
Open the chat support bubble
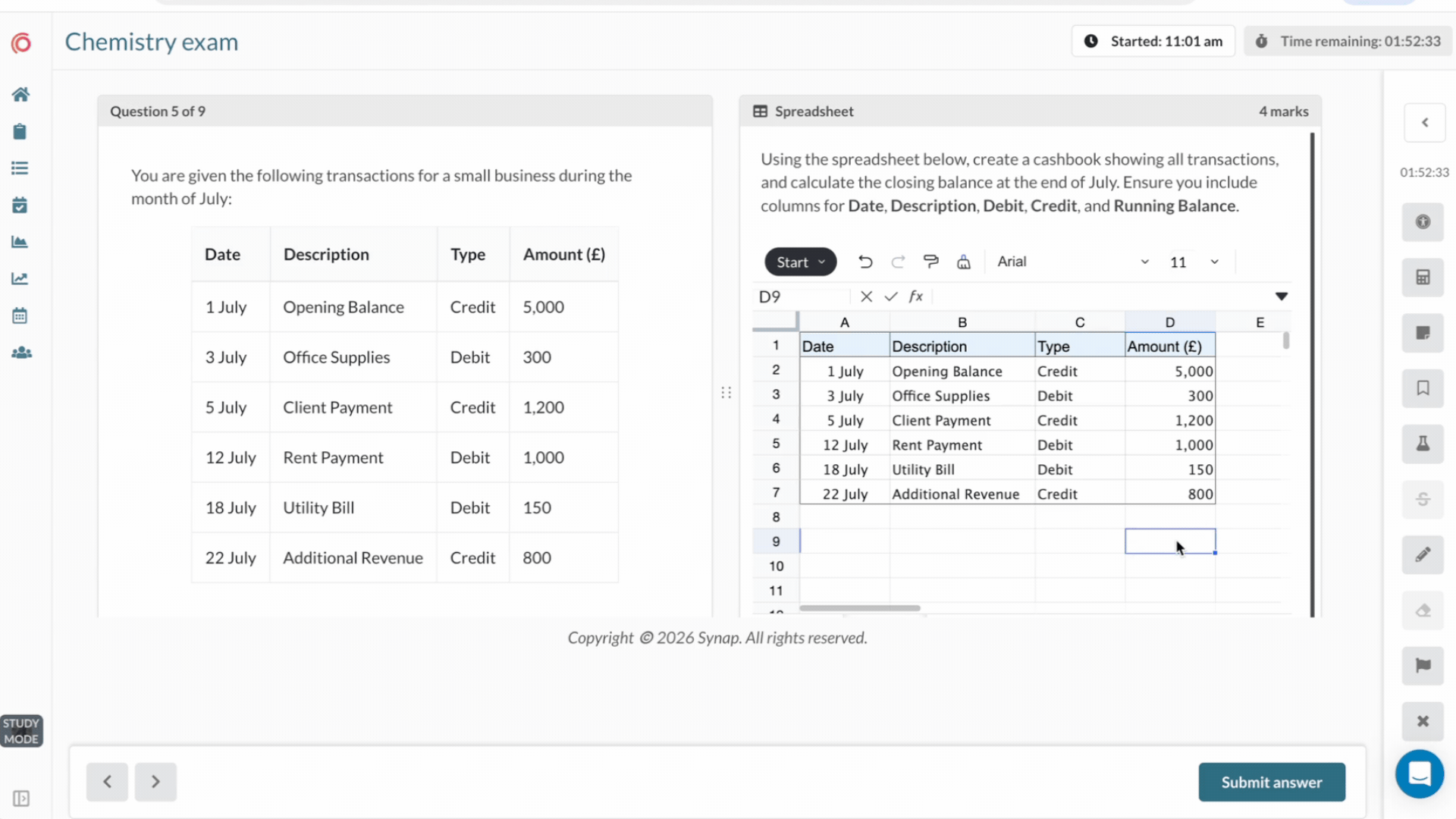click(1420, 773)
